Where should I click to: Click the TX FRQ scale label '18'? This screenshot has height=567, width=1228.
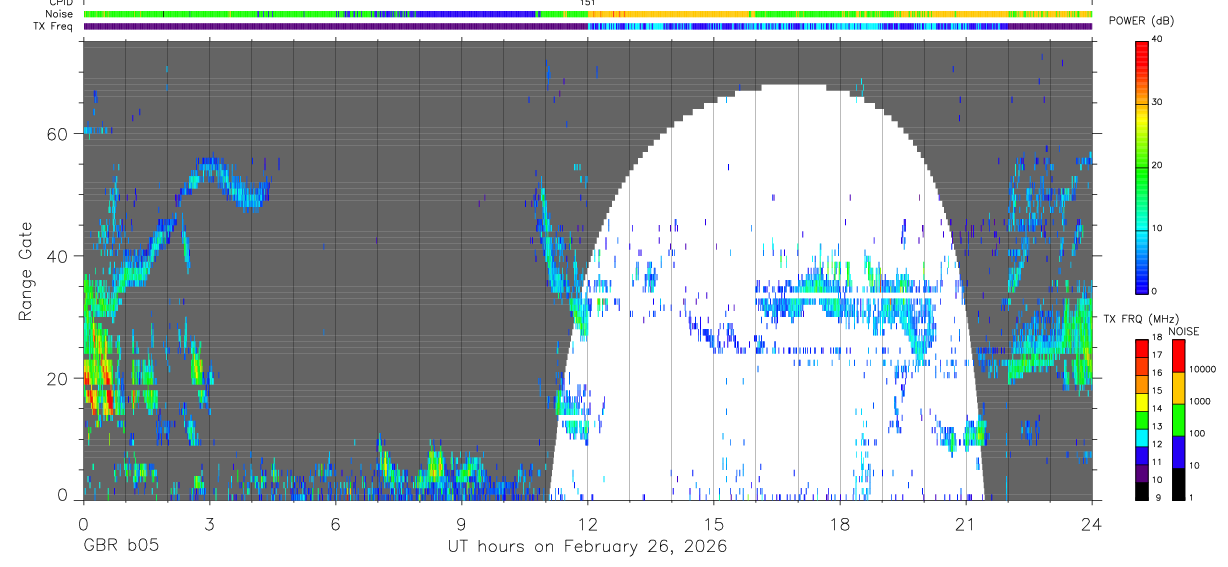(1158, 339)
